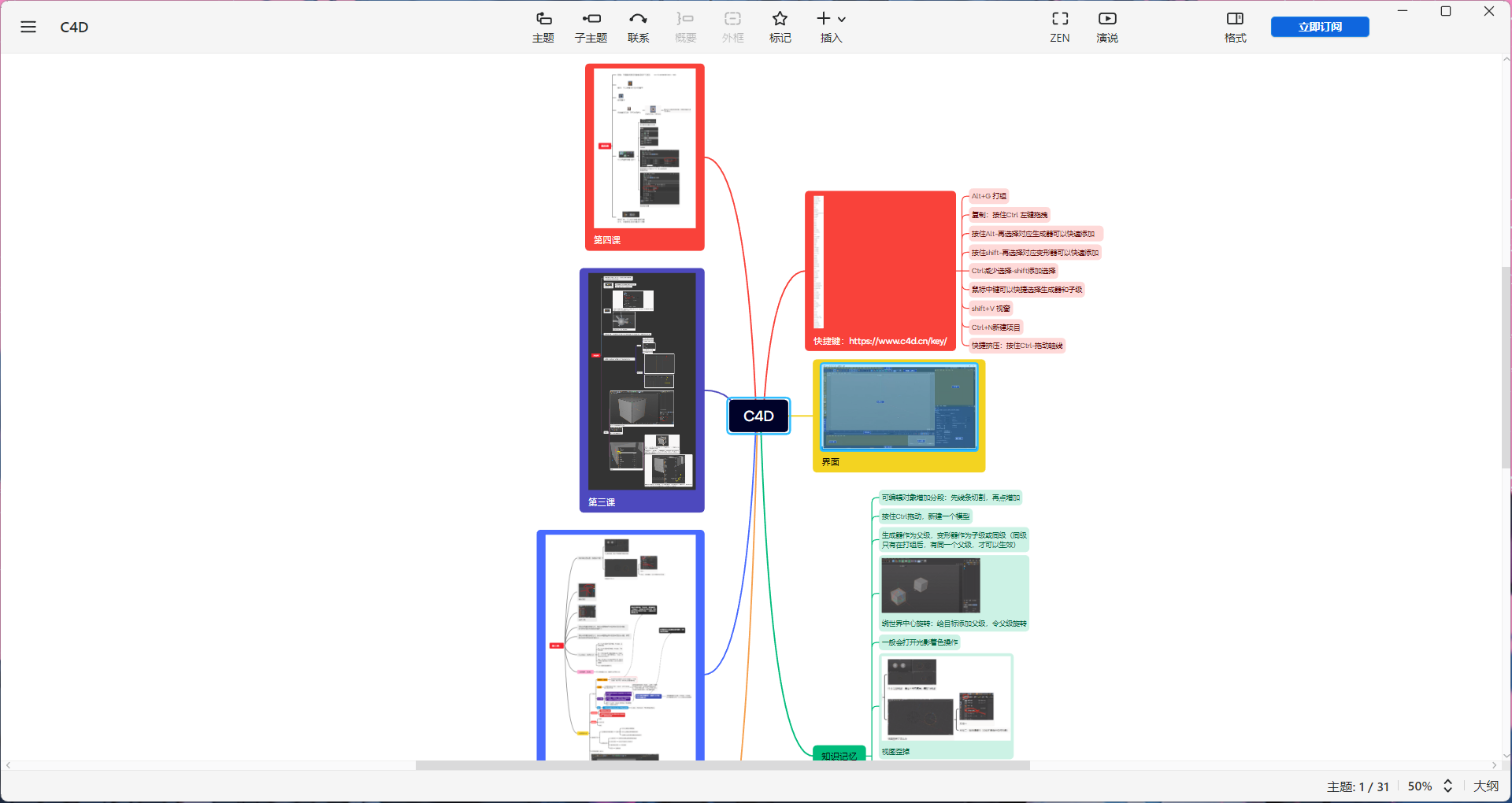
Task: Select the yellow 界面 topic thumbnail
Action: point(899,416)
